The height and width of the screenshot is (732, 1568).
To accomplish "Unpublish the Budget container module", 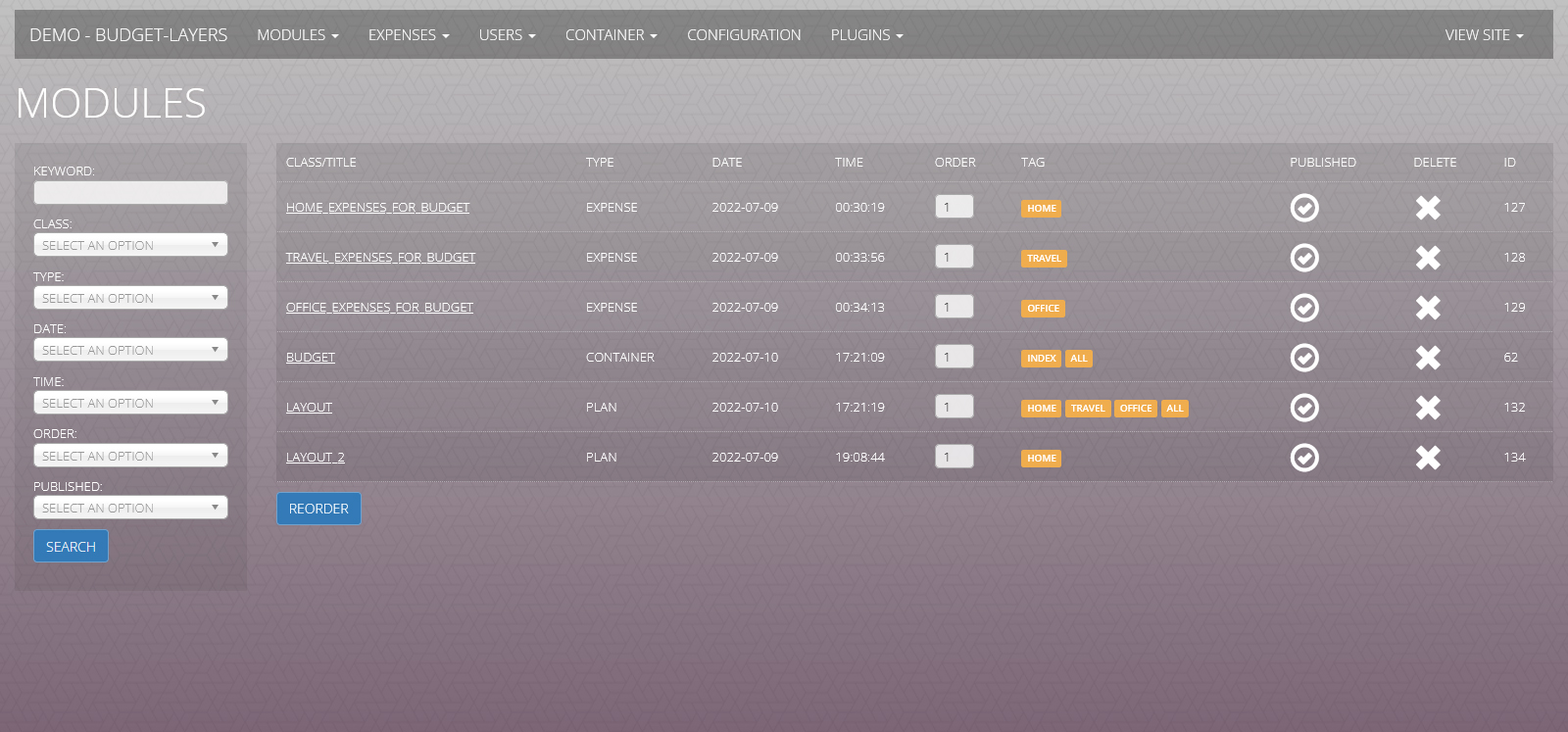I will point(1304,358).
